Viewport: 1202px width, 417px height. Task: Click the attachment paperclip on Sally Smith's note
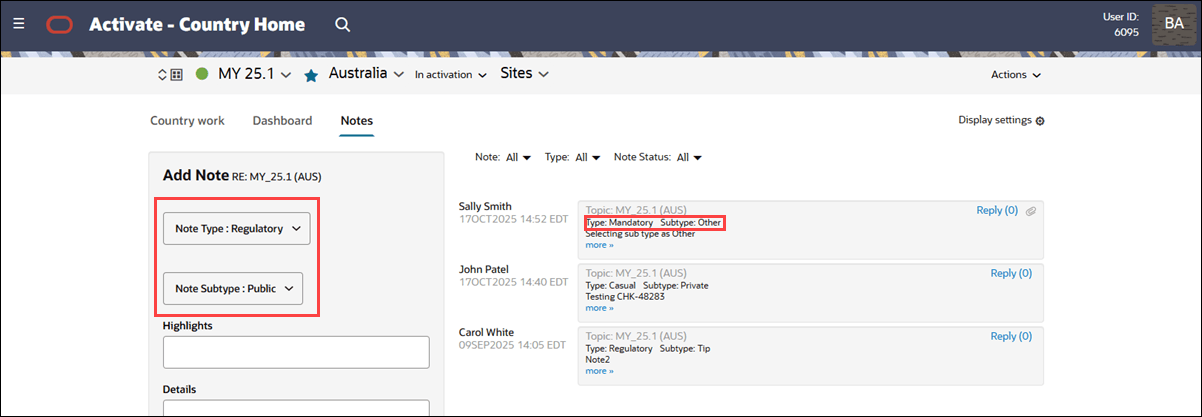pos(1031,211)
